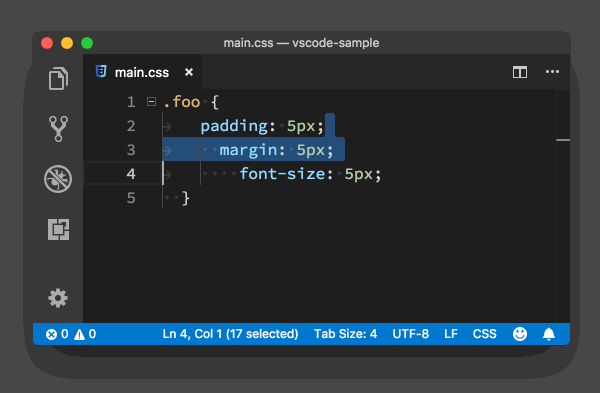The height and width of the screenshot is (393, 600).
Task: Click the scrollbar overview ruler marker
Action: [x=563, y=140]
